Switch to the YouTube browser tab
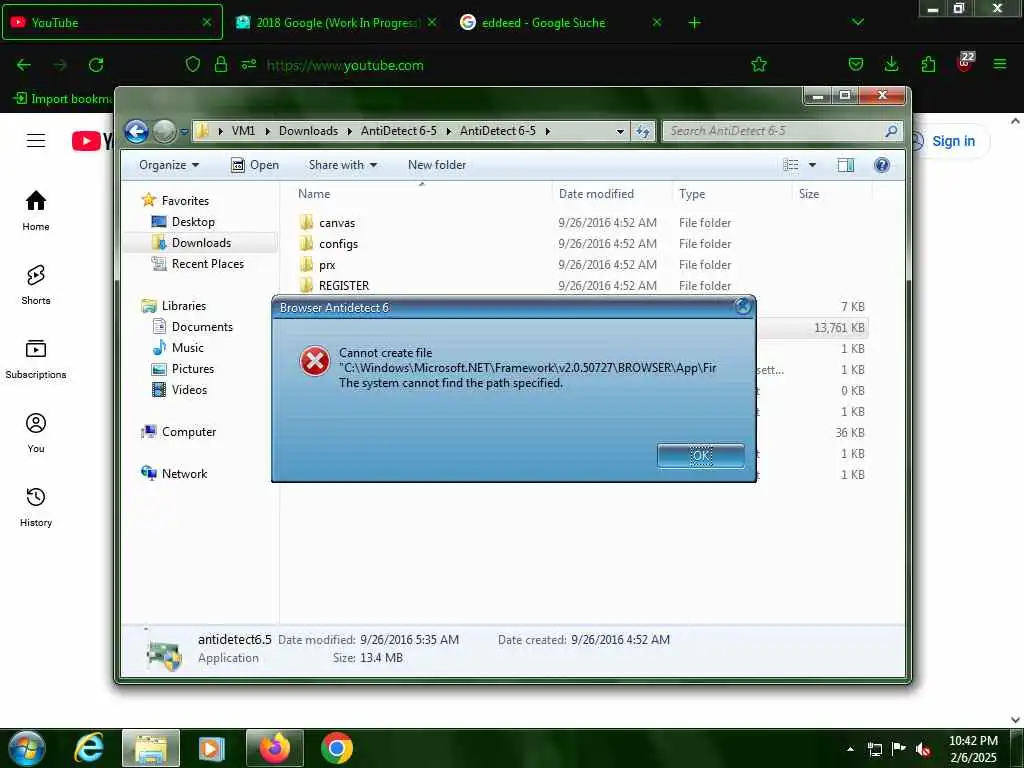The width and height of the screenshot is (1024, 768). [112, 23]
